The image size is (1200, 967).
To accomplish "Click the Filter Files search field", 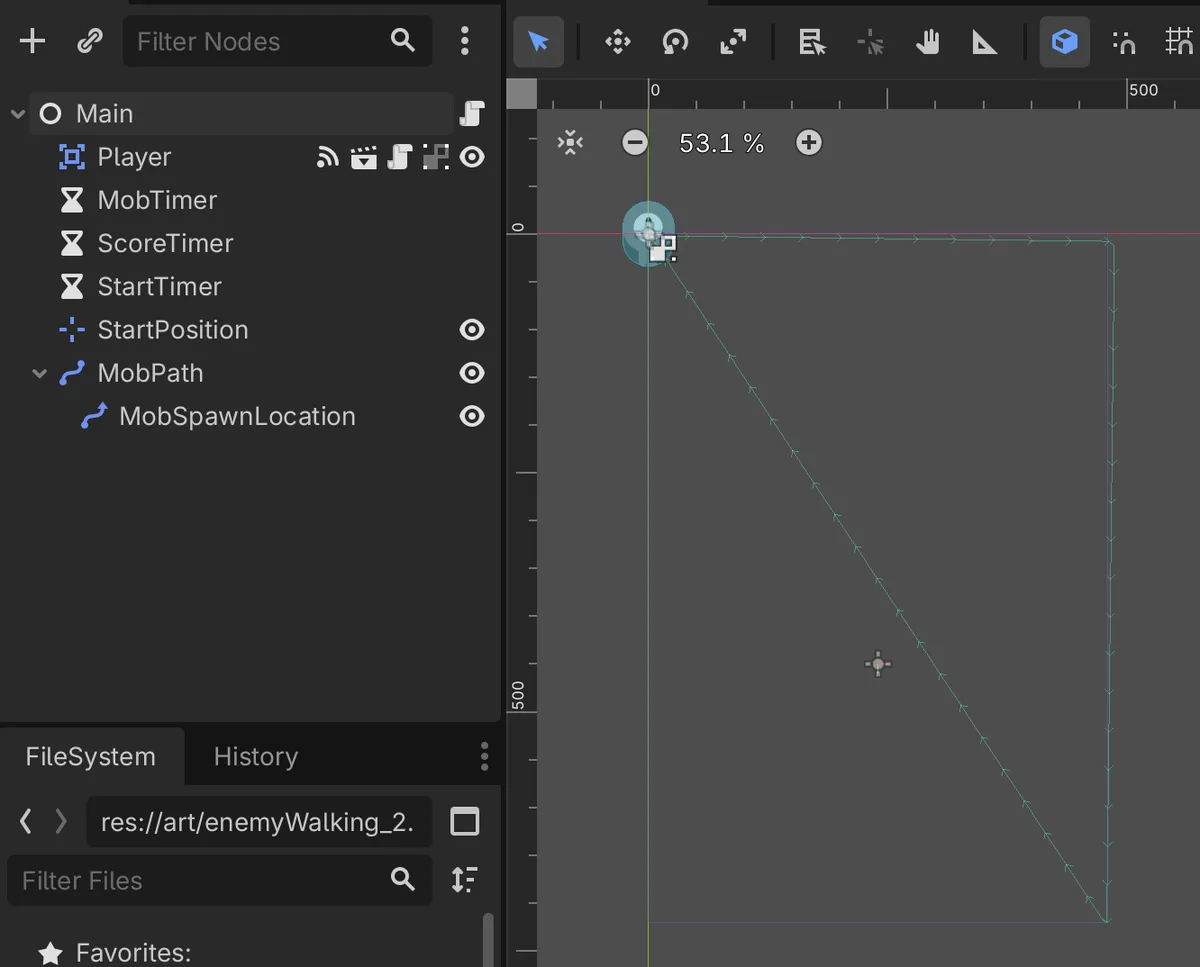I will [219, 880].
